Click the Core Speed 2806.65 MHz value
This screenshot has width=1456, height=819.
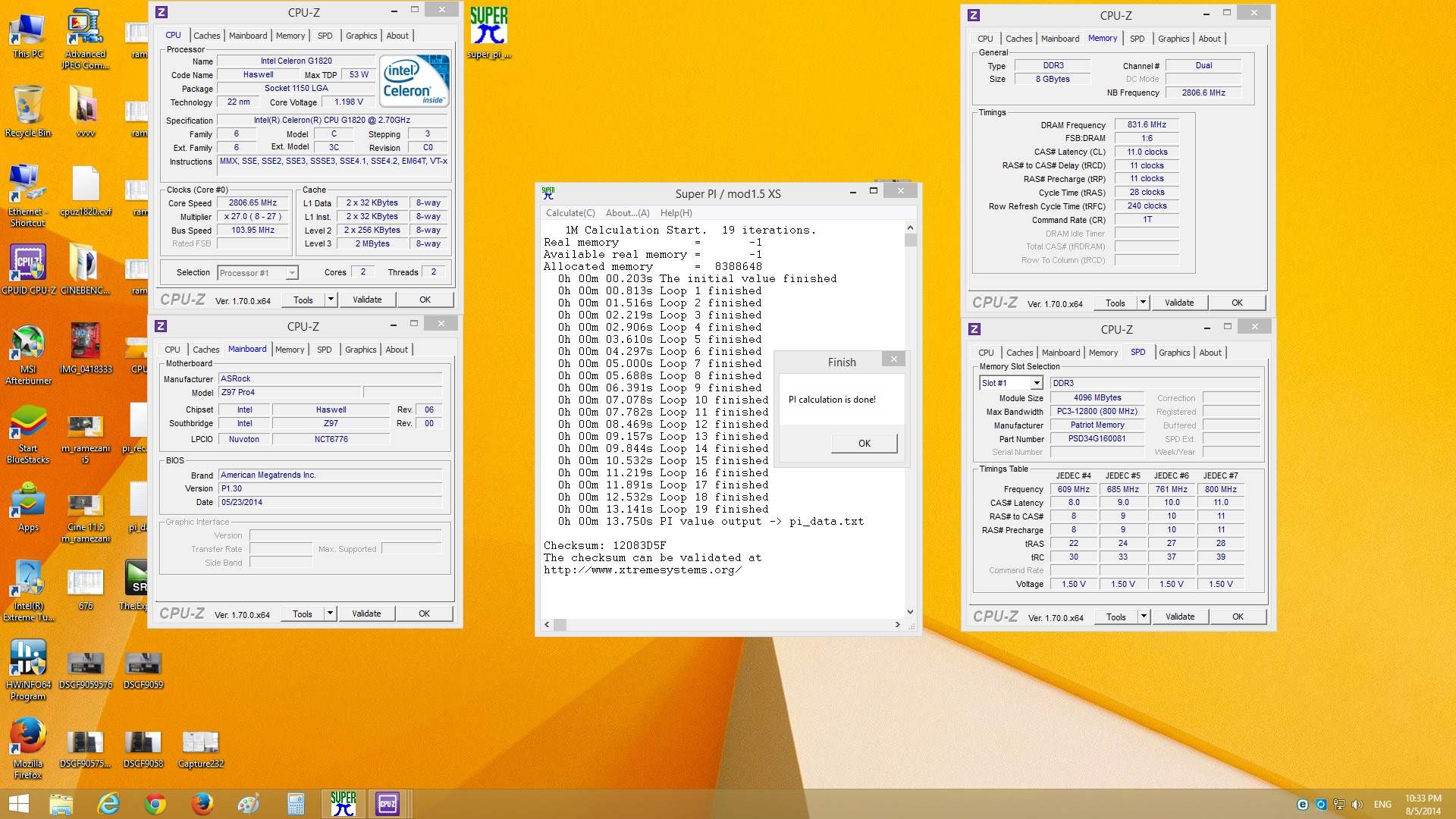click(x=253, y=203)
